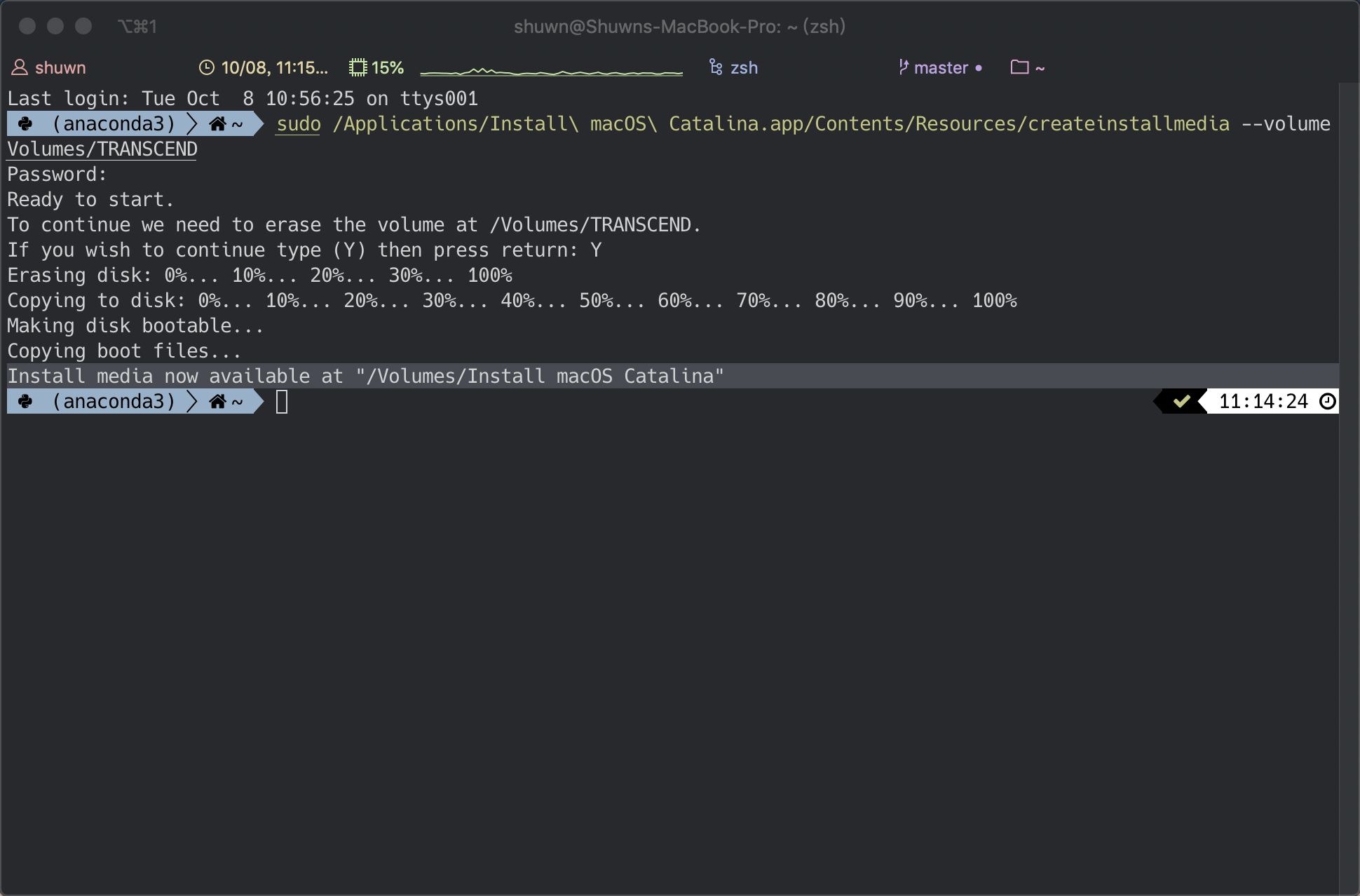Click the clock icon in the status bar
Screen dimensions: 1360x896
207,67
